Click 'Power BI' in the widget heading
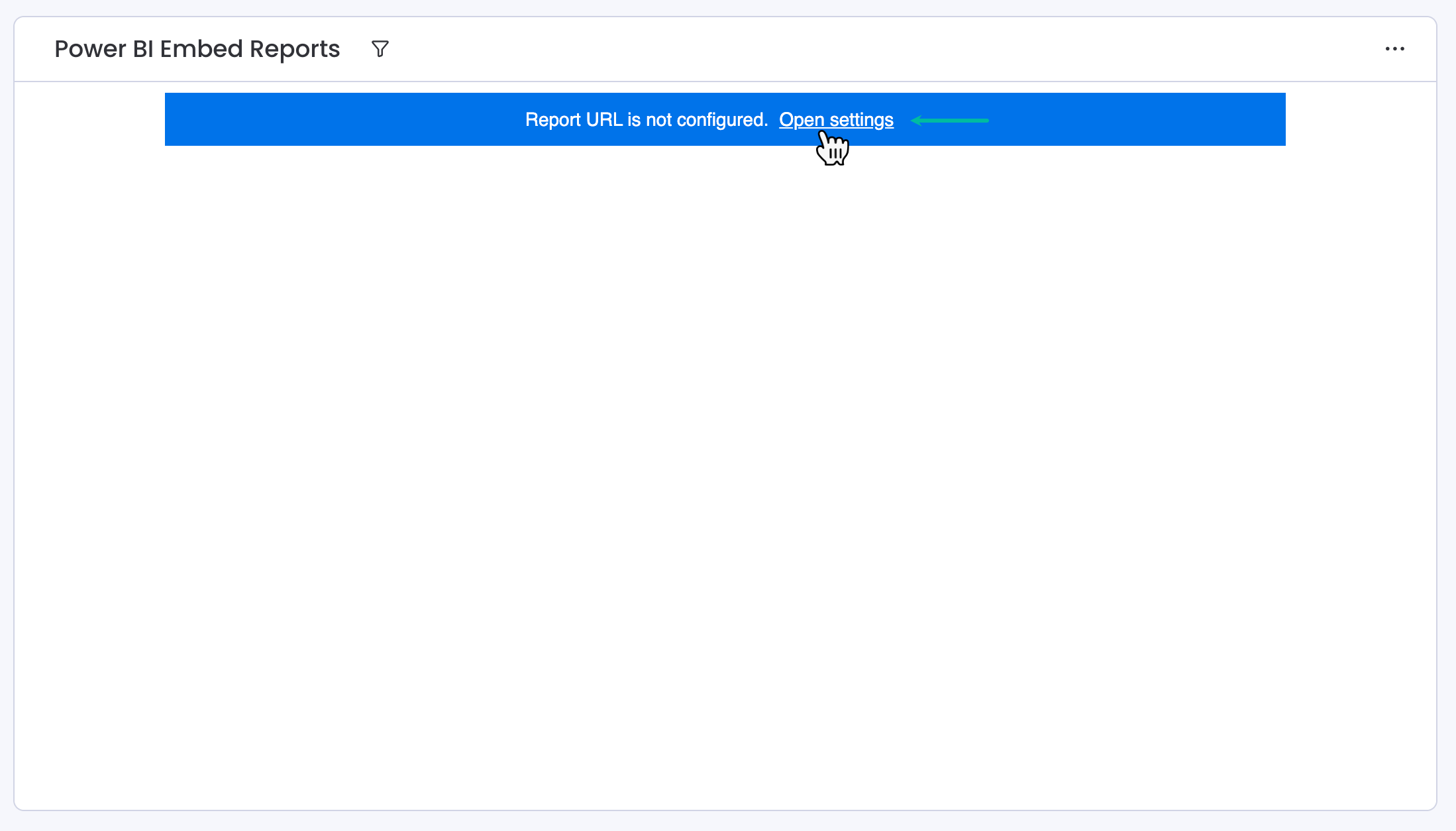 104,49
